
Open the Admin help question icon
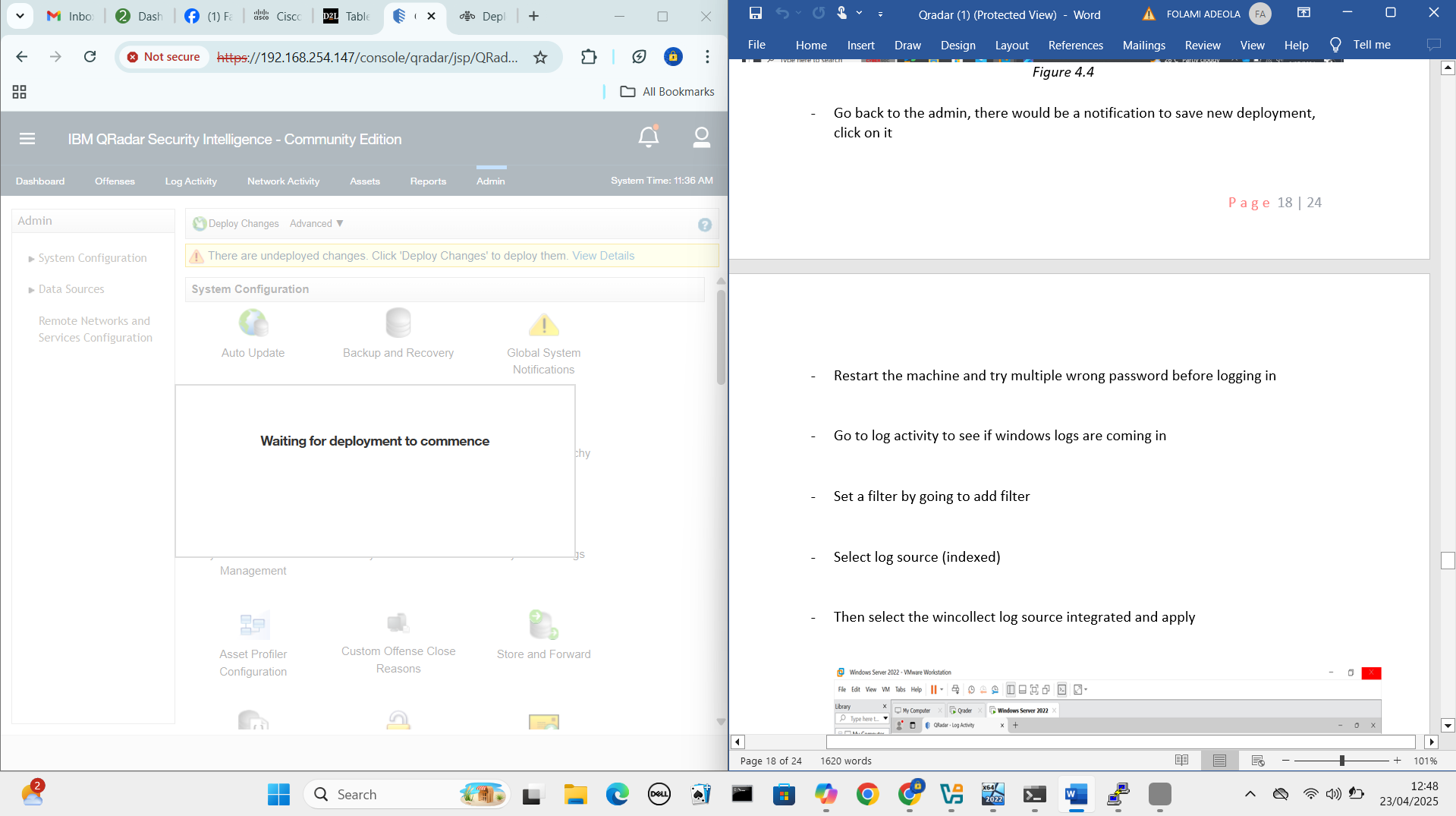tap(705, 225)
